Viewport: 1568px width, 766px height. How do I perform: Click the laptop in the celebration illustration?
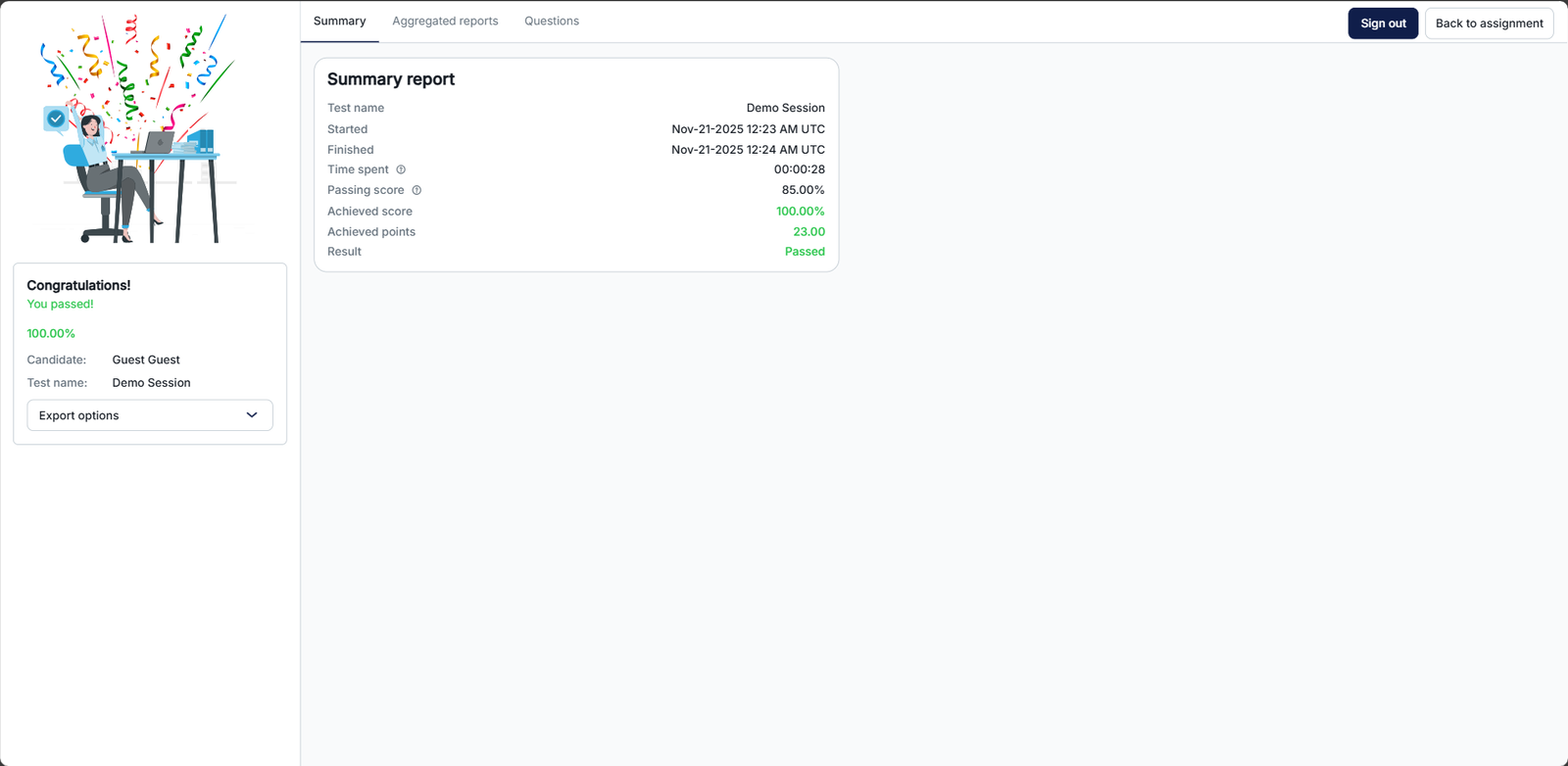coord(159,143)
